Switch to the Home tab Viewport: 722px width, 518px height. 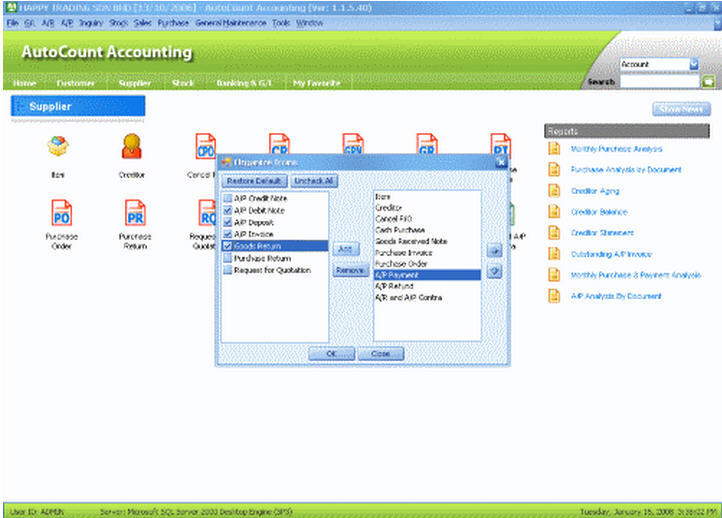[x=25, y=83]
